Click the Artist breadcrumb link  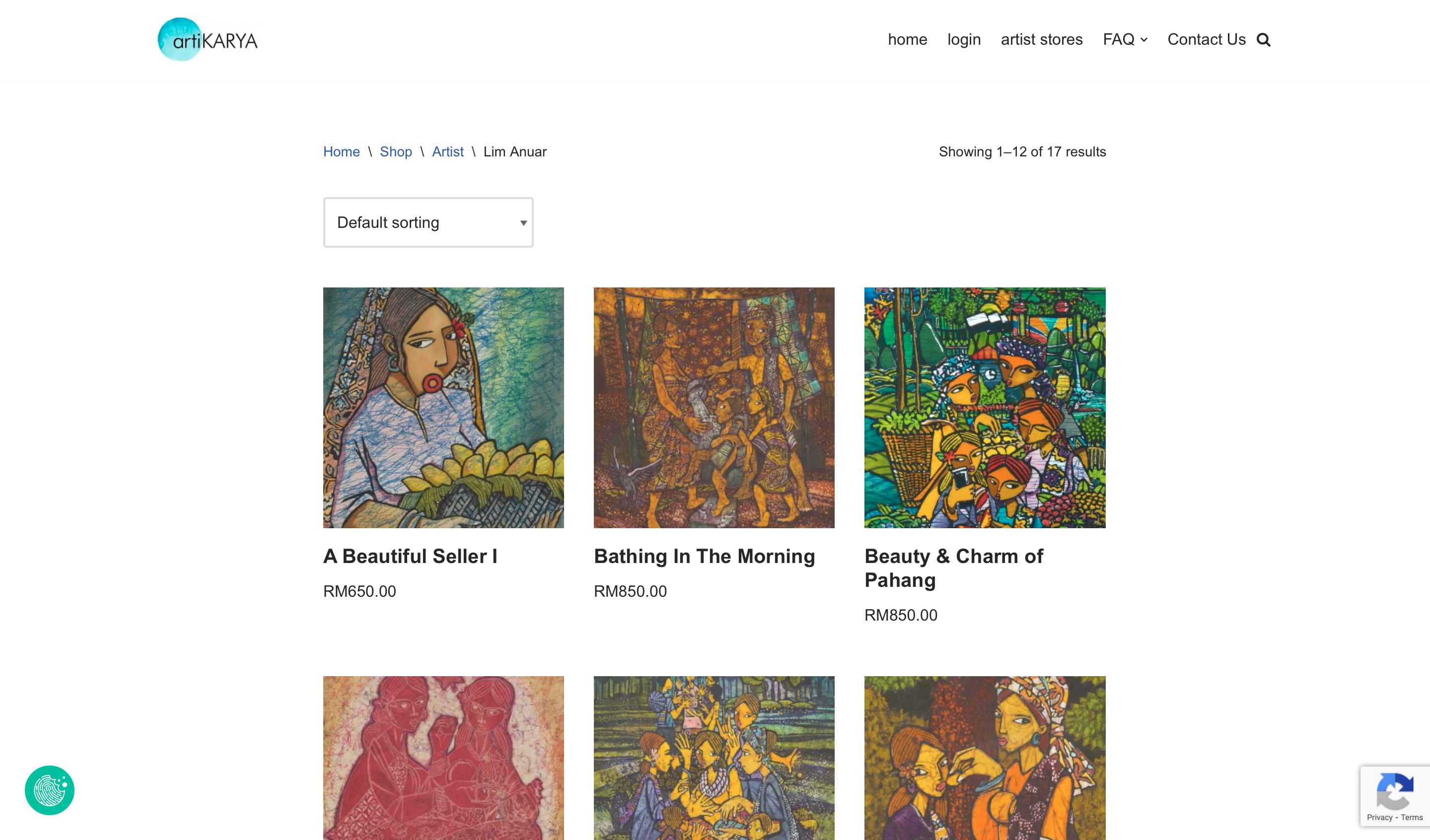[x=448, y=151]
